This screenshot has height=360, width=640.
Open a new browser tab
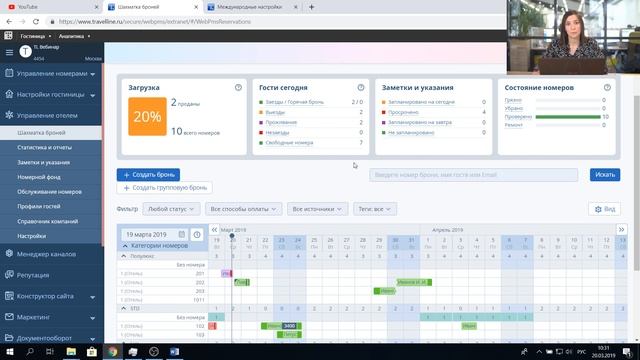[311, 7]
